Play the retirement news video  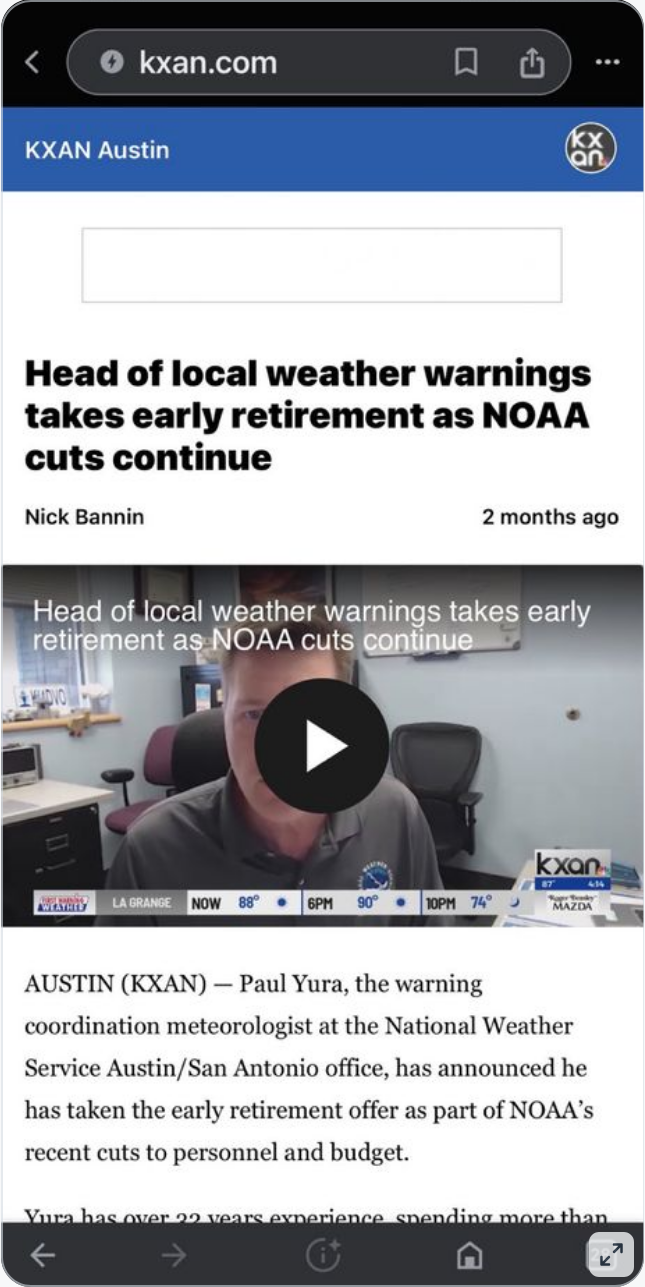tap(321, 746)
